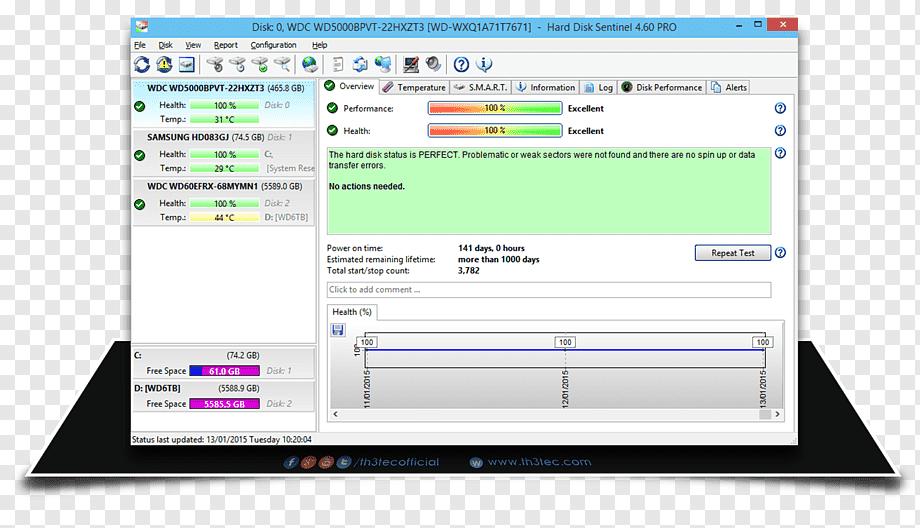Switch to the S.M.A.R.T. tab
920x528 pixels.
point(481,87)
